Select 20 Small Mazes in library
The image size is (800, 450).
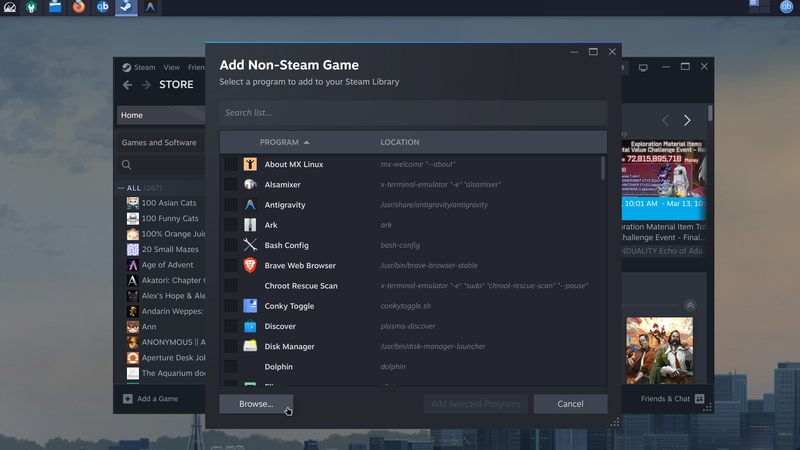click(x=170, y=249)
